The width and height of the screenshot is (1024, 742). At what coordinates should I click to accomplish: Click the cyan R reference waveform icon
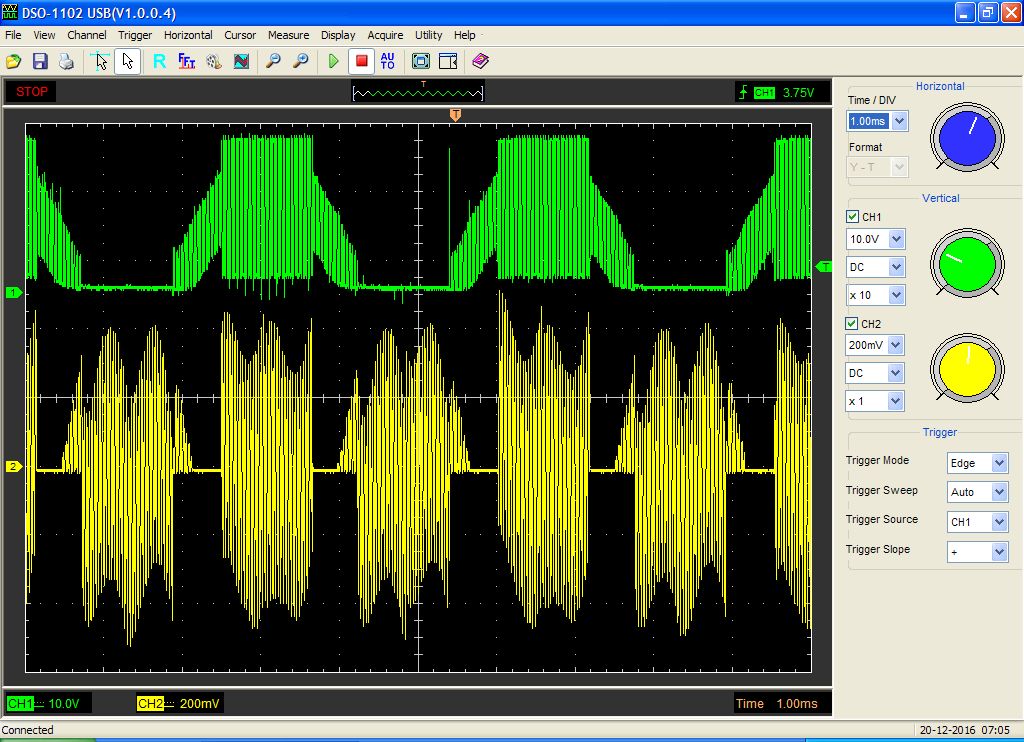pyautogui.click(x=159, y=61)
